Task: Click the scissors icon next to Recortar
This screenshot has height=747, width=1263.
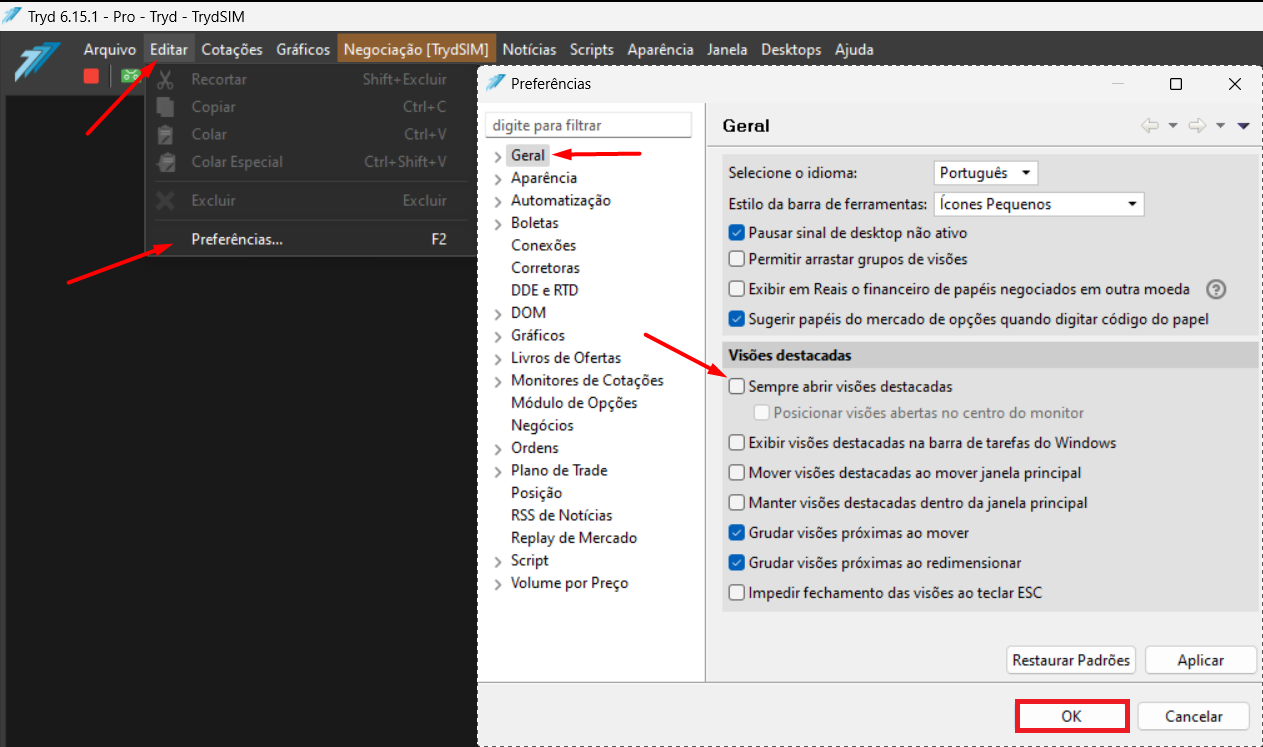Action: [167, 79]
